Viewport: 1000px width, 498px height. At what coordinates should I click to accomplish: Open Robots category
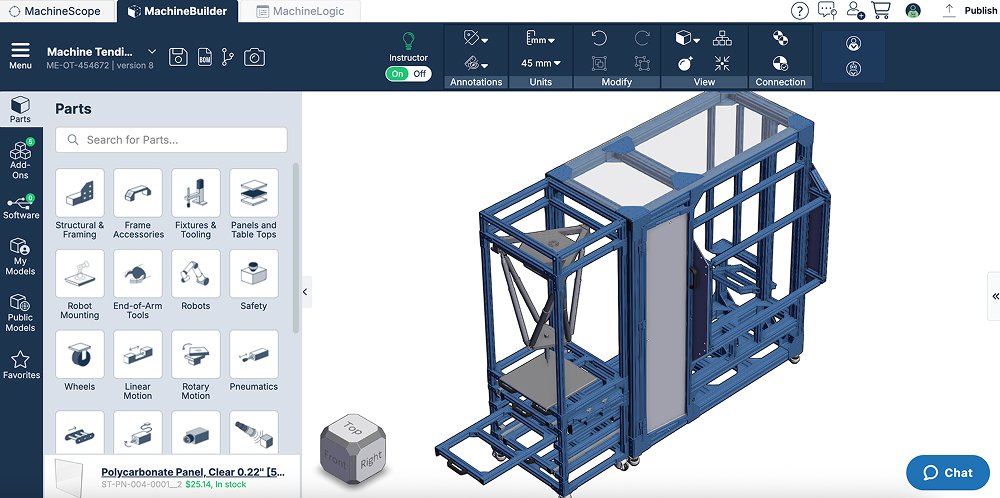(196, 279)
